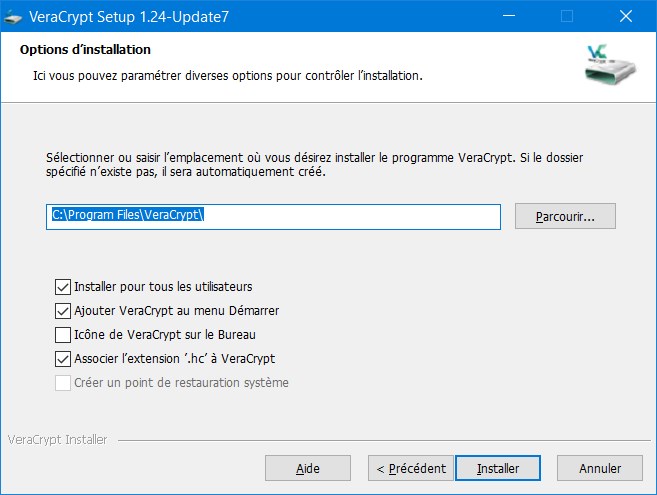Click the paragraph starting with Sélectionner ou saisir
The width and height of the screenshot is (657, 495).
314,165
